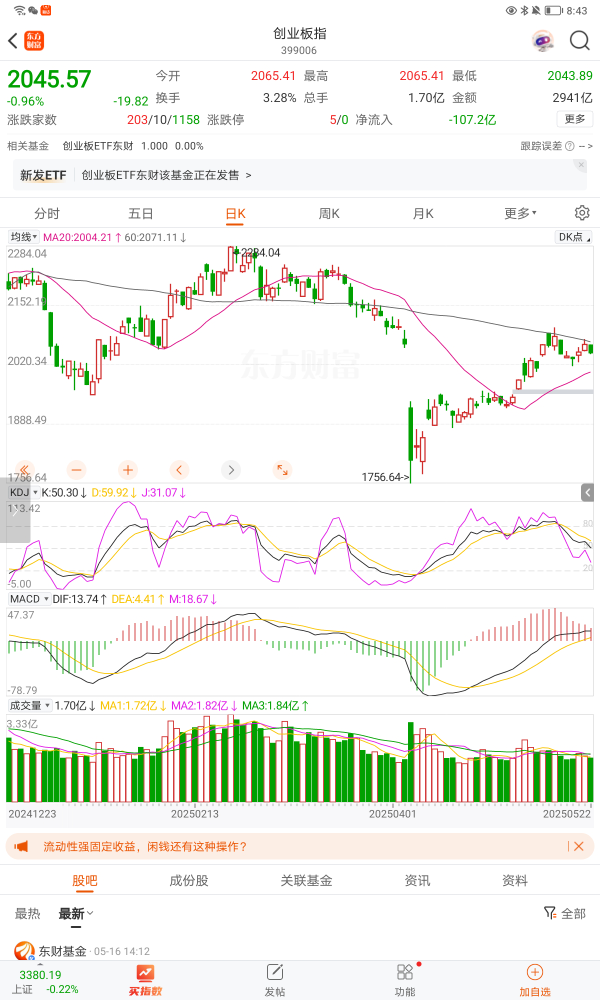The image size is (600, 1000).
Task: Close the 流动性强固定收益 ad banner
Action: tap(577, 847)
